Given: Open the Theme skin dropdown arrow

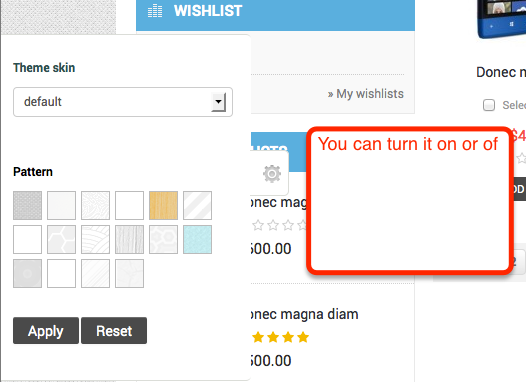Looking at the screenshot, I should coord(219,102).
